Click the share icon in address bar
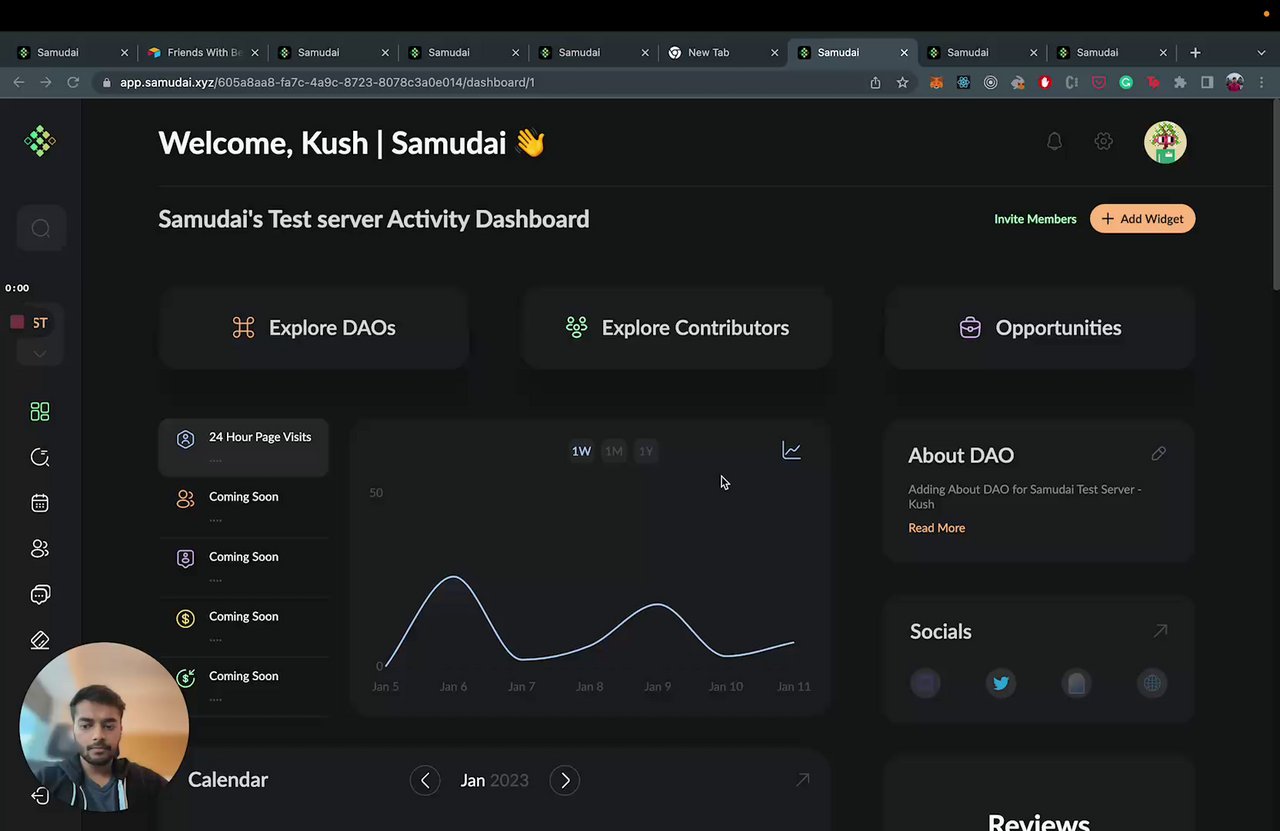 click(875, 82)
